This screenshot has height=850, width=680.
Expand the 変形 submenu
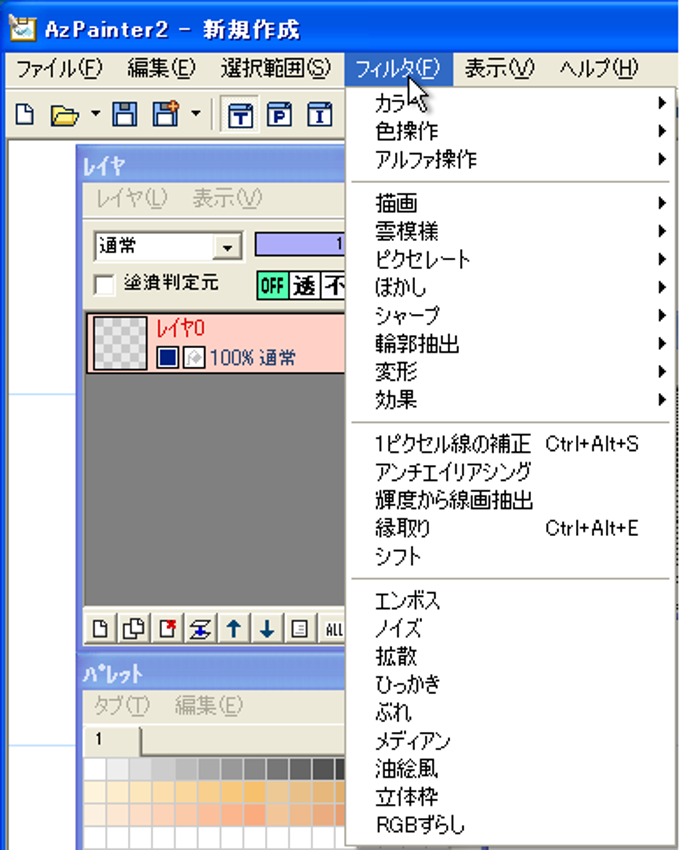[x=510, y=372]
